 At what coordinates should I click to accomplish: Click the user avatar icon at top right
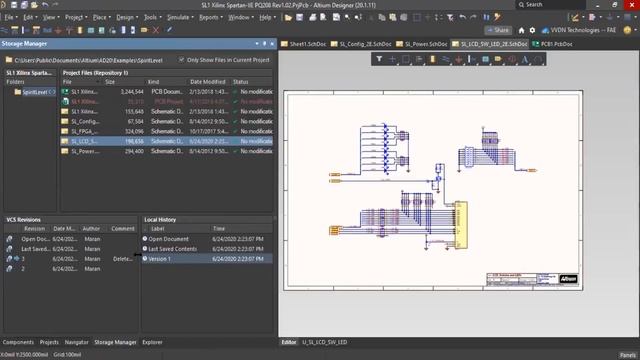coord(627,30)
